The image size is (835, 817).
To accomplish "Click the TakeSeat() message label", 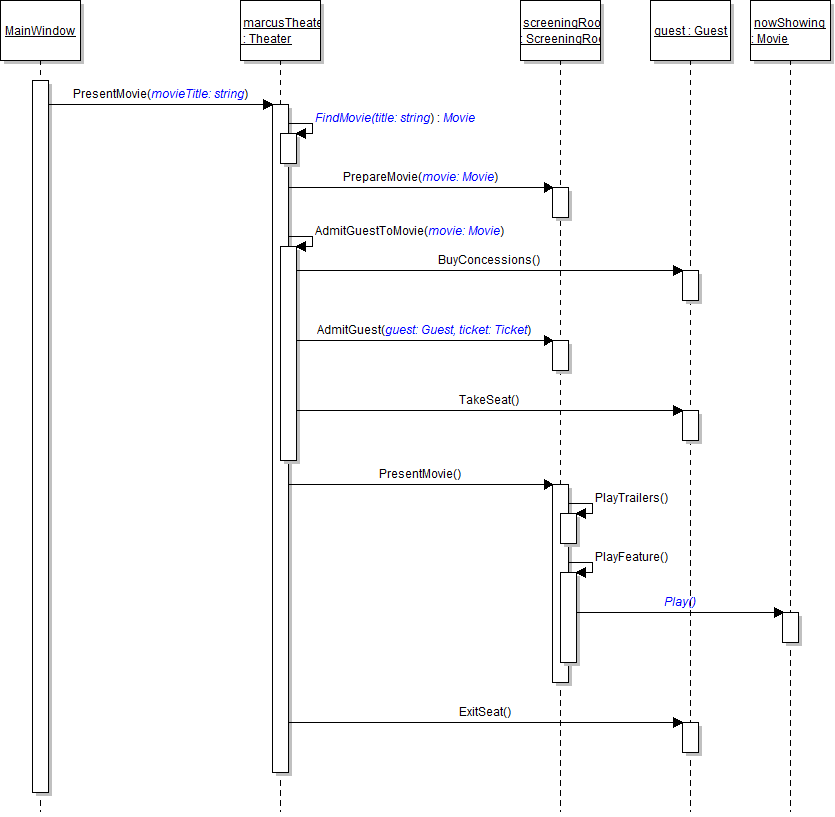I will 489,400.
